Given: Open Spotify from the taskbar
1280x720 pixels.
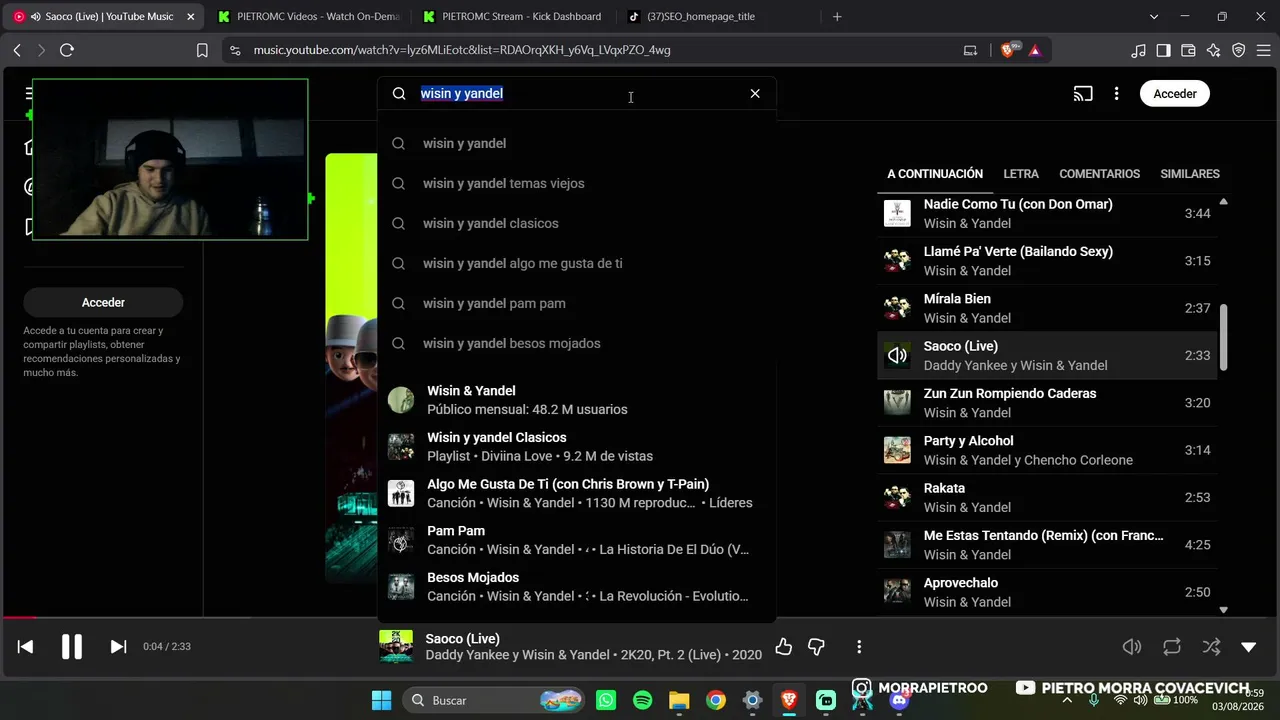Looking at the screenshot, I should pyautogui.click(x=642, y=700).
